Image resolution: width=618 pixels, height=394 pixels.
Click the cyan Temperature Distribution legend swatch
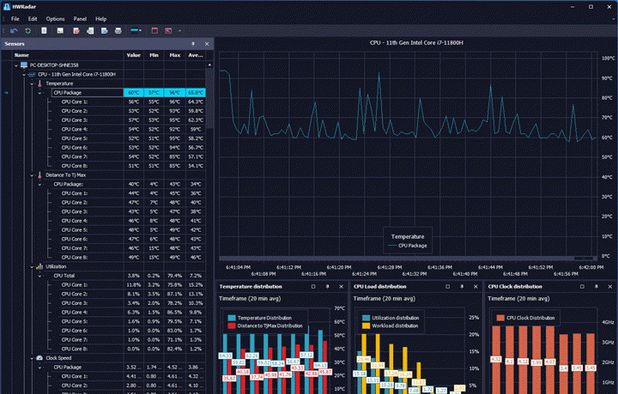(232, 318)
